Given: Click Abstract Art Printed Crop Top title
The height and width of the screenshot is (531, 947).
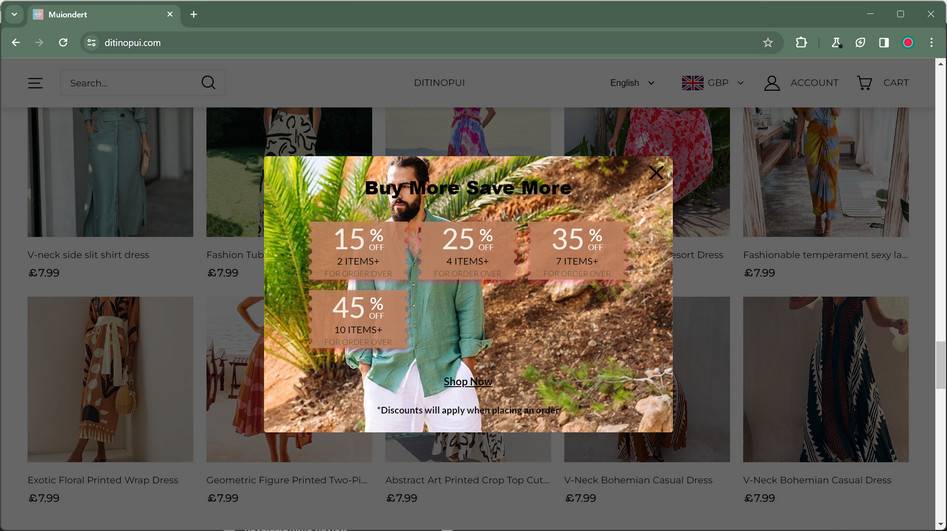Looking at the screenshot, I should click(467, 480).
